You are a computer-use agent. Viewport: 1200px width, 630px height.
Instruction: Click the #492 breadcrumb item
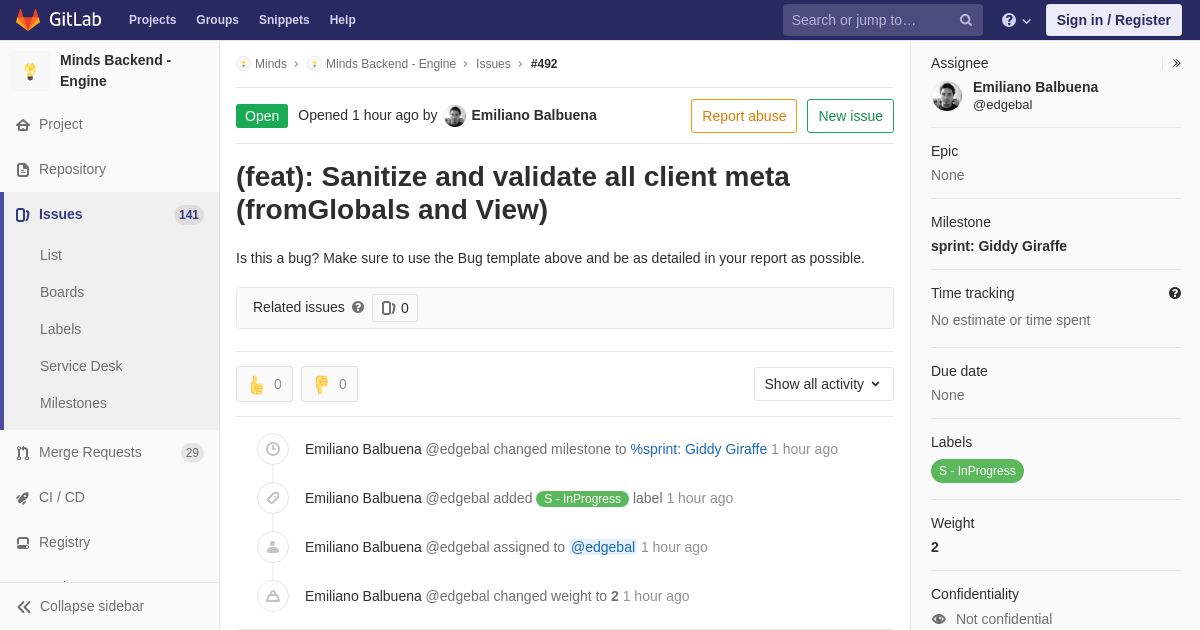coord(544,64)
